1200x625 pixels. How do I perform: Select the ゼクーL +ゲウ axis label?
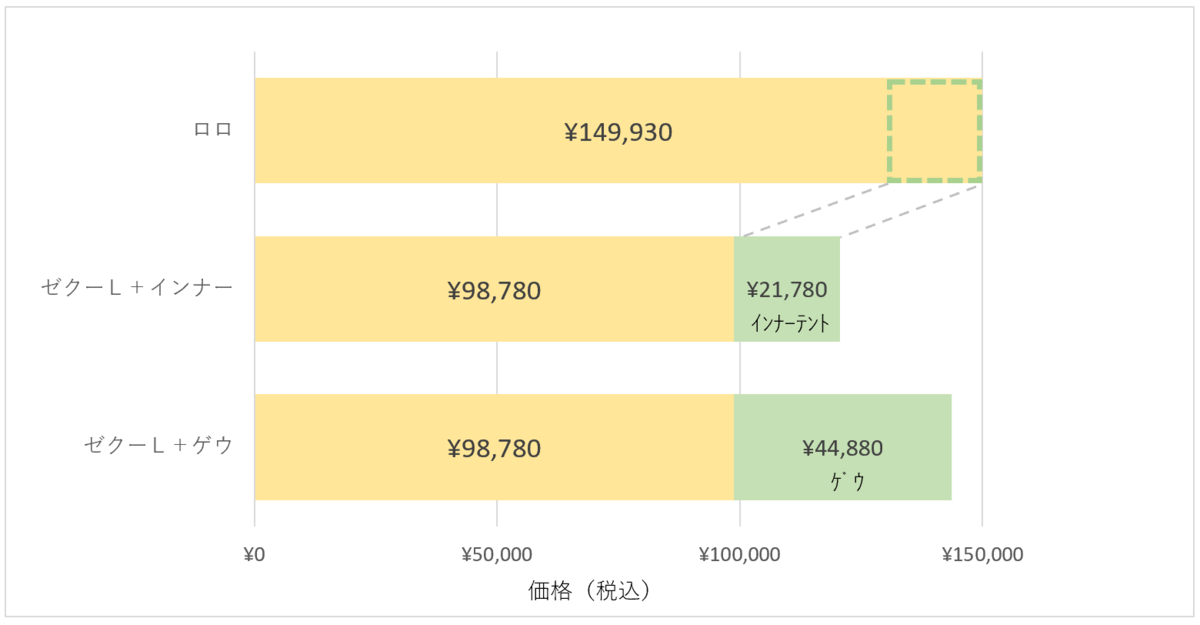pyautogui.click(x=158, y=446)
